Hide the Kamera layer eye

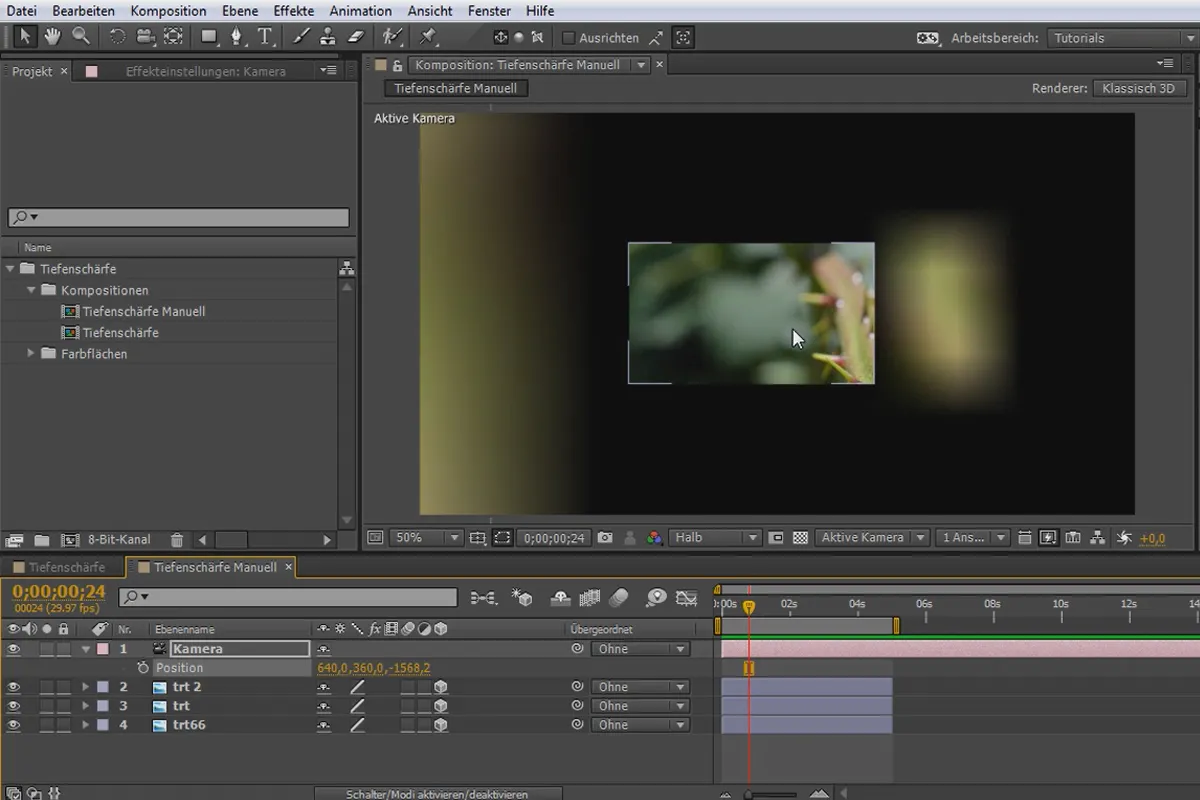click(14, 649)
